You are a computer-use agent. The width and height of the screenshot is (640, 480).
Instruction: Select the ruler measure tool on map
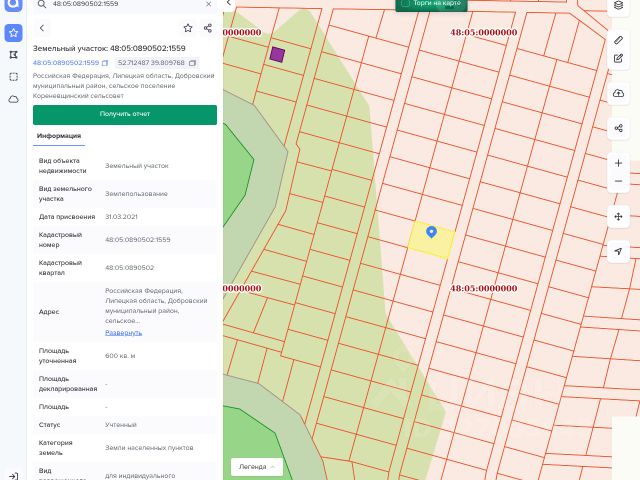coord(618,40)
